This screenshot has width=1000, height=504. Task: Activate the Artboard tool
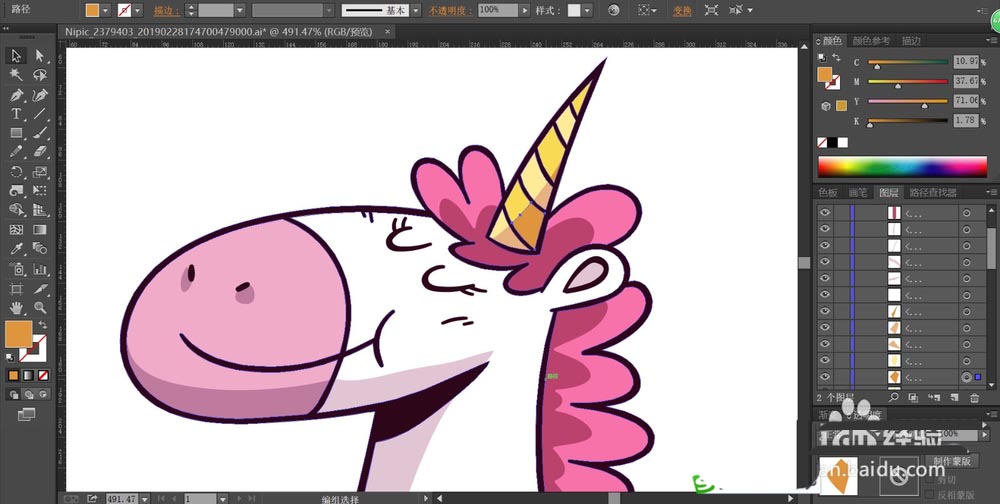(x=16, y=288)
